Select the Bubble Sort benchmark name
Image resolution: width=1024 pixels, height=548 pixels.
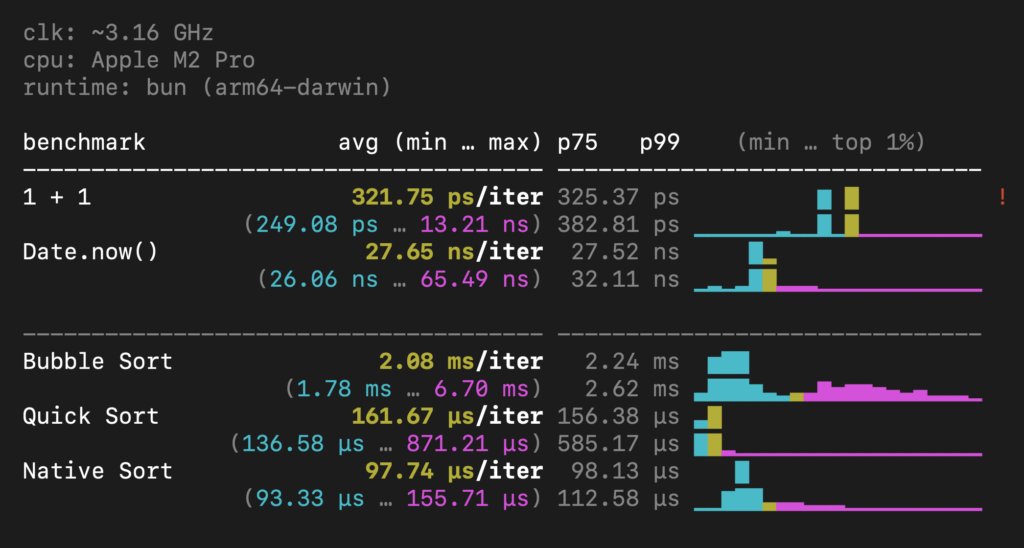98,361
